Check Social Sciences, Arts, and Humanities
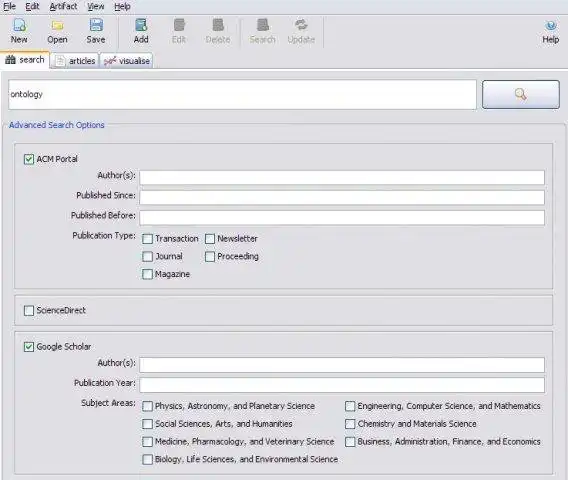The width and height of the screenshot is (568, 480). (147, 424)
